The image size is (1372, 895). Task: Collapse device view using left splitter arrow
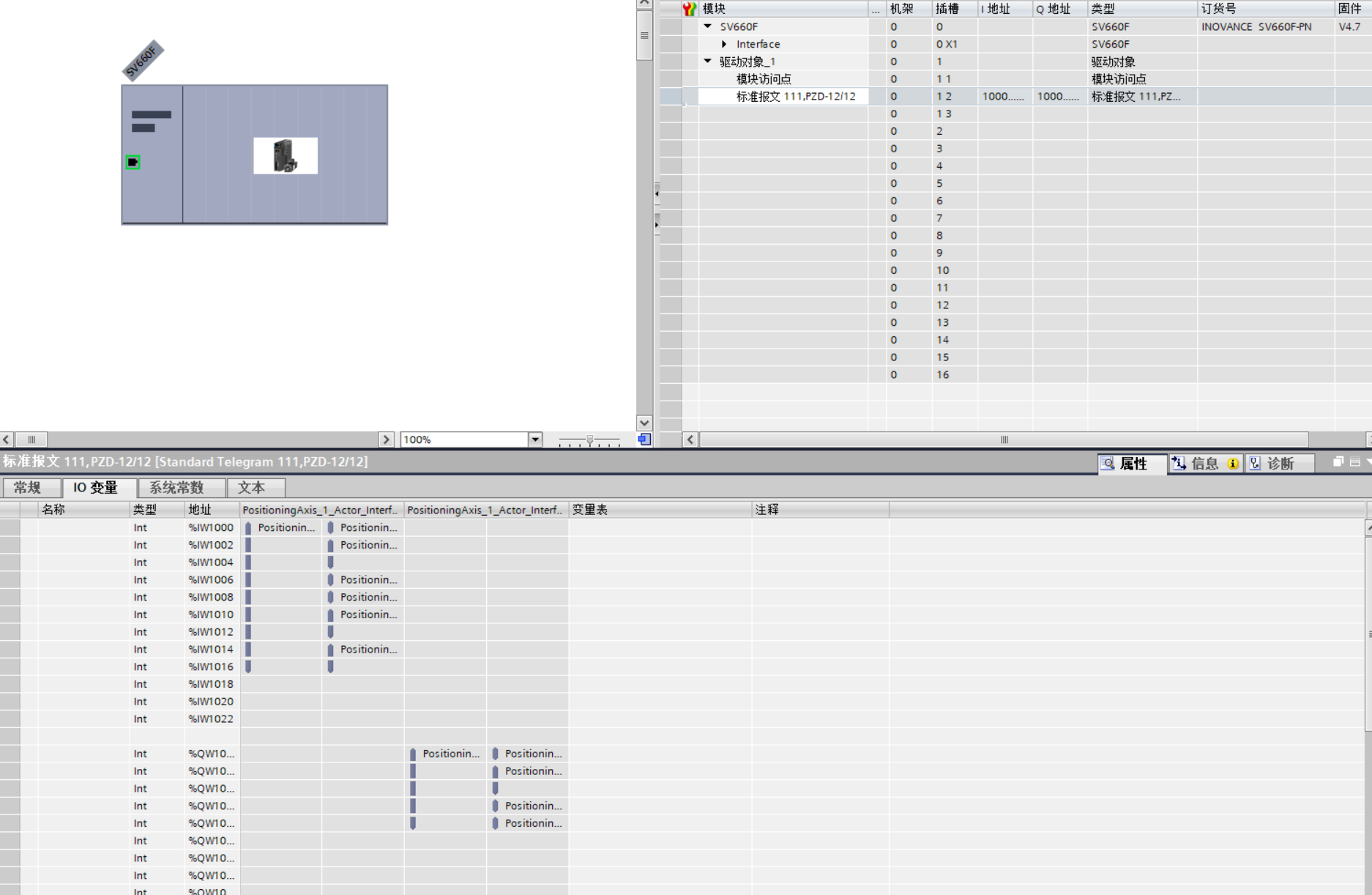657,194
